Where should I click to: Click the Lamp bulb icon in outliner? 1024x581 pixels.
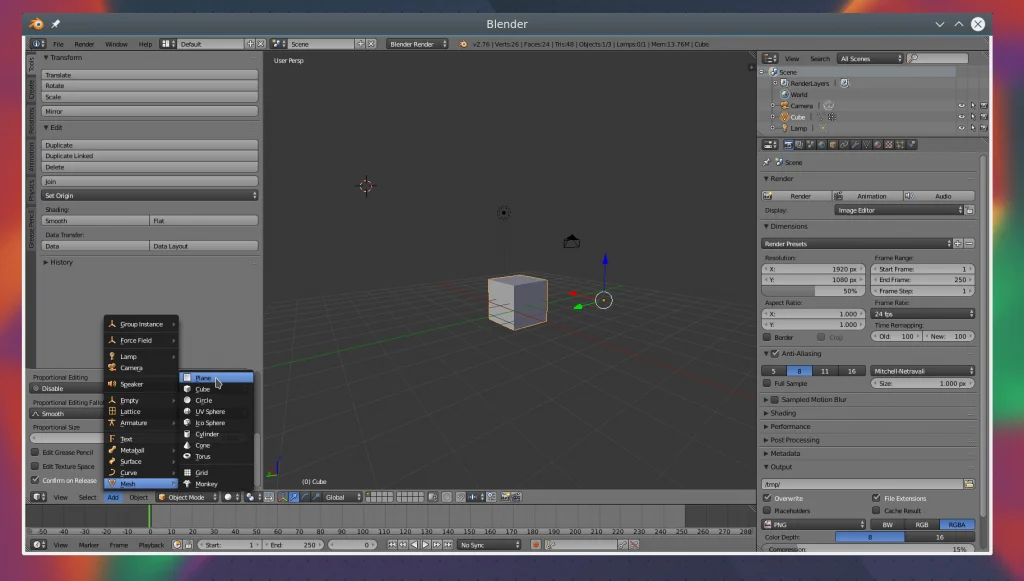784,128
